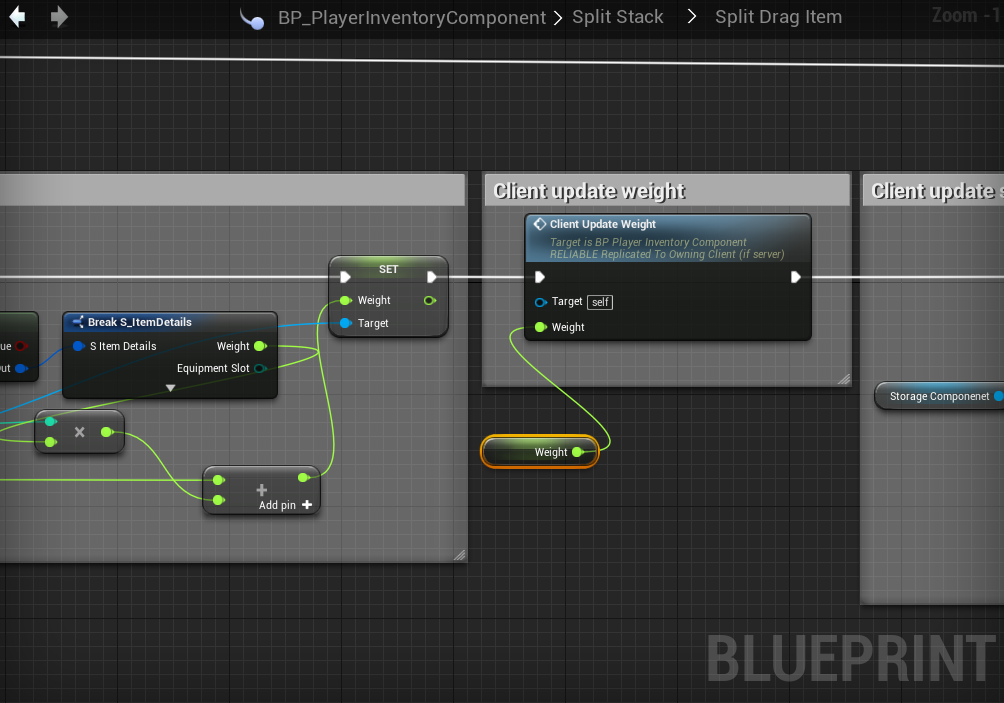Click Client Update Weight output execution pin
The height and width of the screenshot is (703, 1004).
pyautogui.click(x=796, y=277)
